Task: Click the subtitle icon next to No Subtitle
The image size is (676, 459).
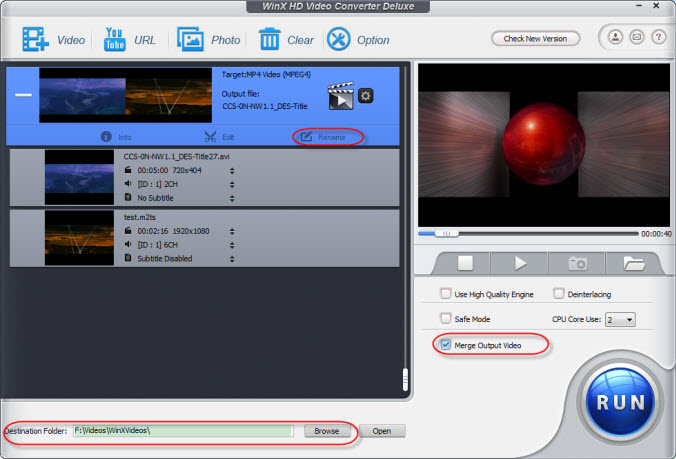Action: click(128, 197)
